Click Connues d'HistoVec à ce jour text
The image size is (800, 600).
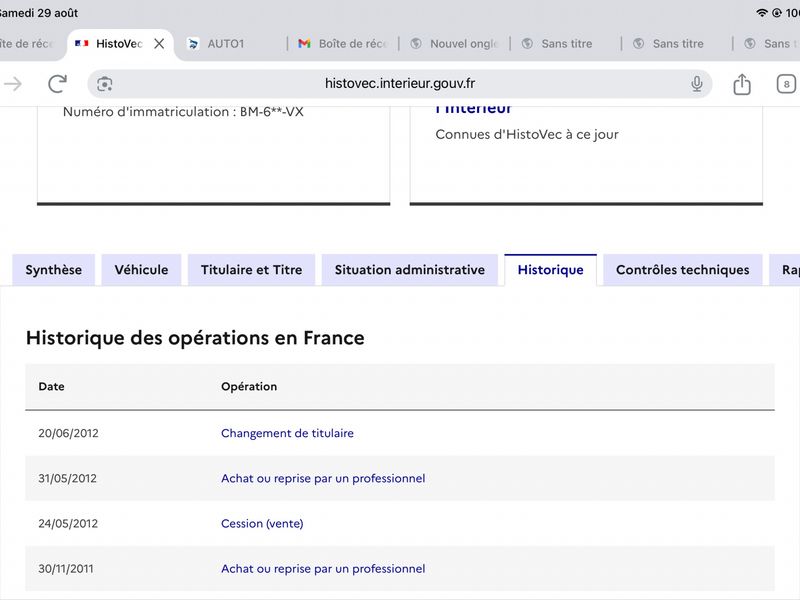pyautogui.click(x=527, y=134)
